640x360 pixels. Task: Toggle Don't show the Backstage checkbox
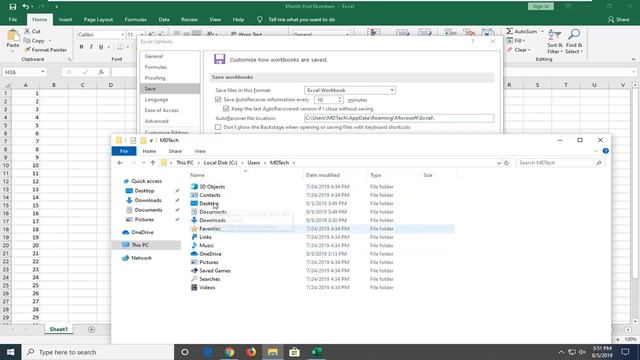click(218, 127)
